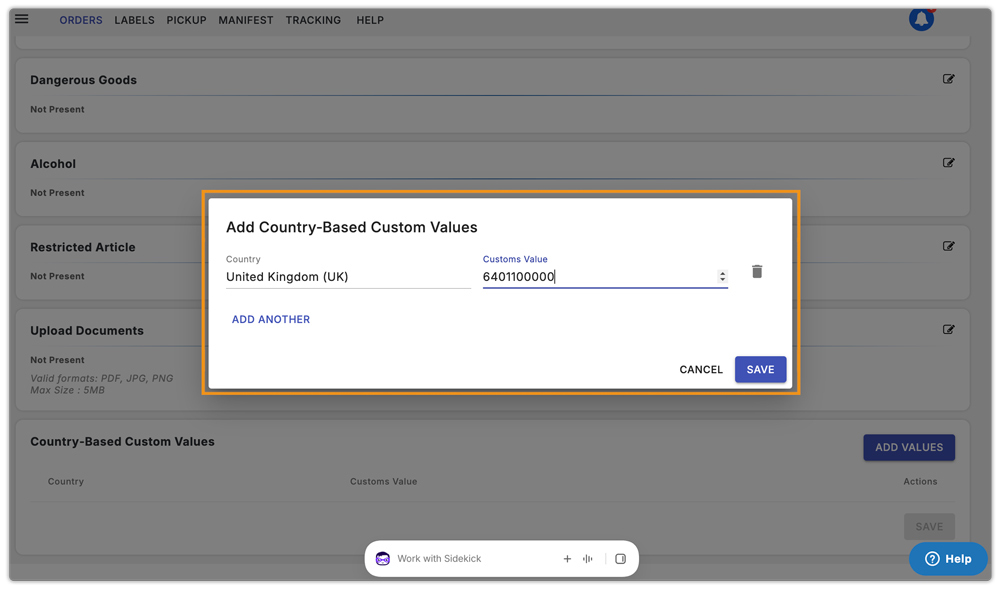Click the voice waveform icon in Sidekick bar
This screenshot has height=591, width=1000.
click(x=587, y=558)
